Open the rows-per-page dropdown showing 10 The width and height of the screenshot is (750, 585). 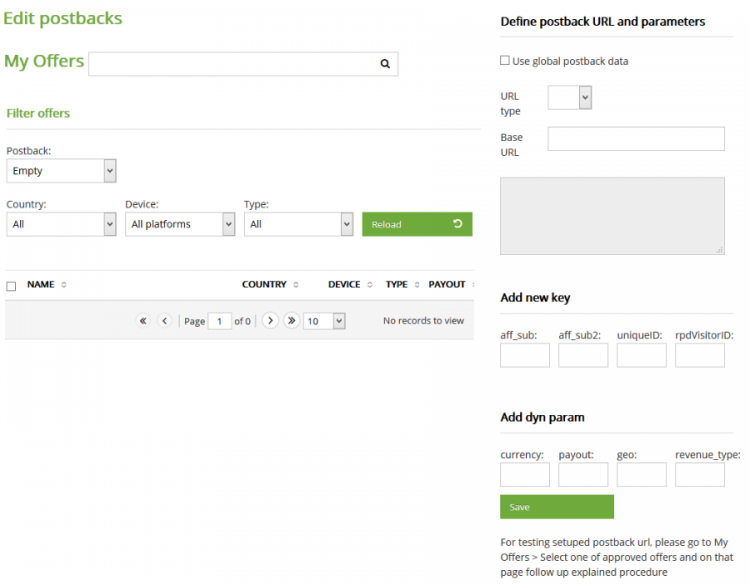click(324, 321)
